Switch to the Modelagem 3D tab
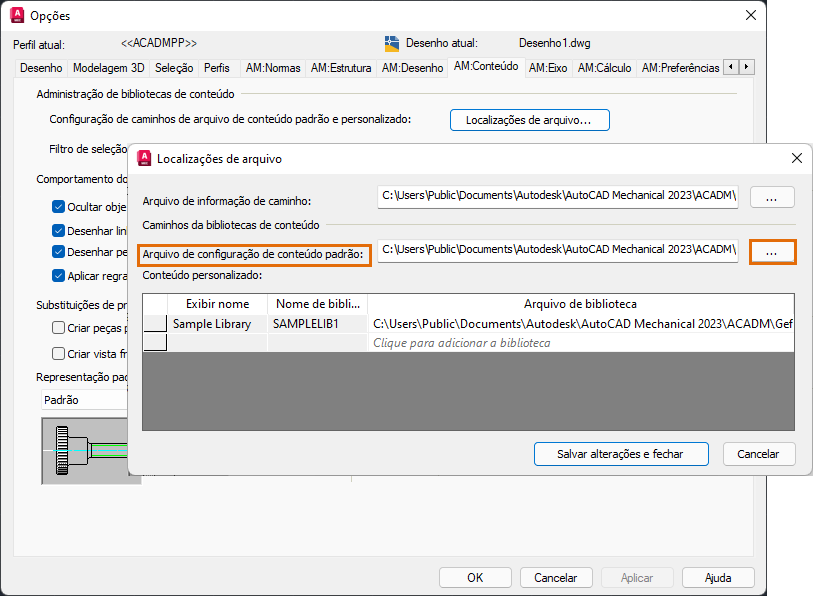 click(x=108, y=68)
